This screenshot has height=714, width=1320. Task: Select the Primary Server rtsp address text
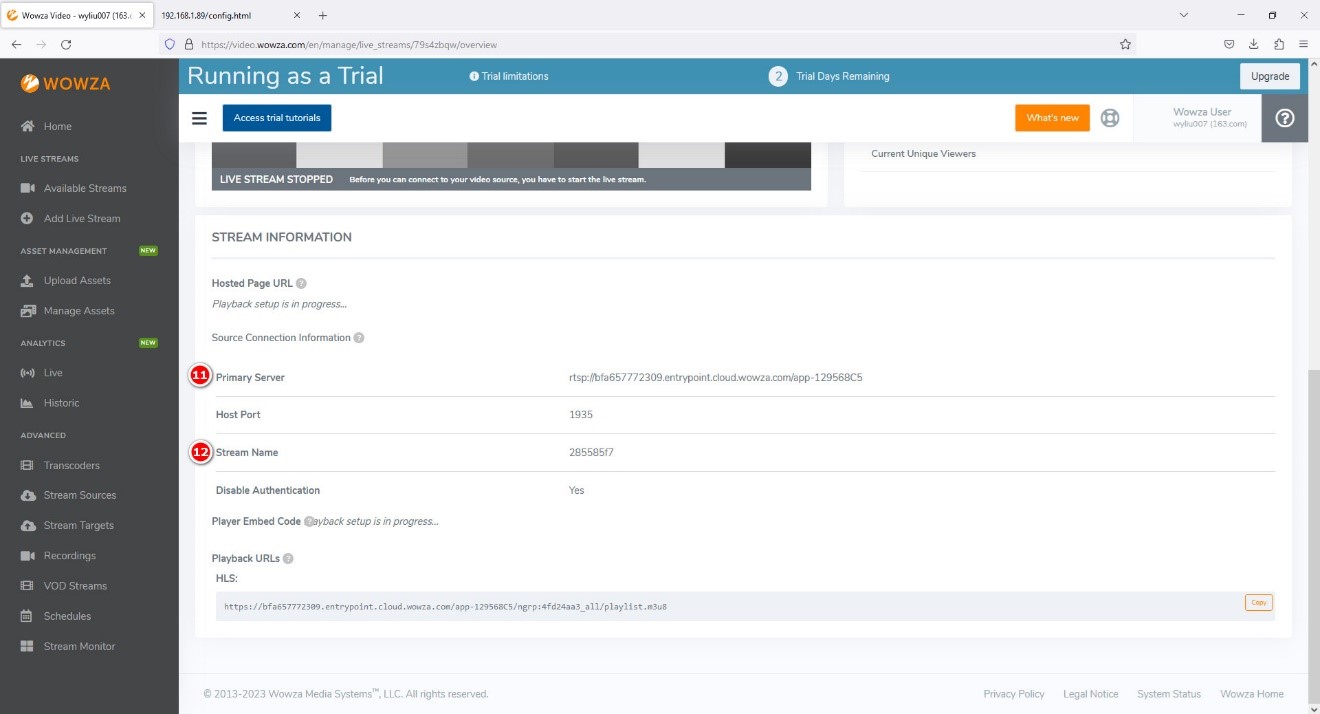[x=715, y=378]
